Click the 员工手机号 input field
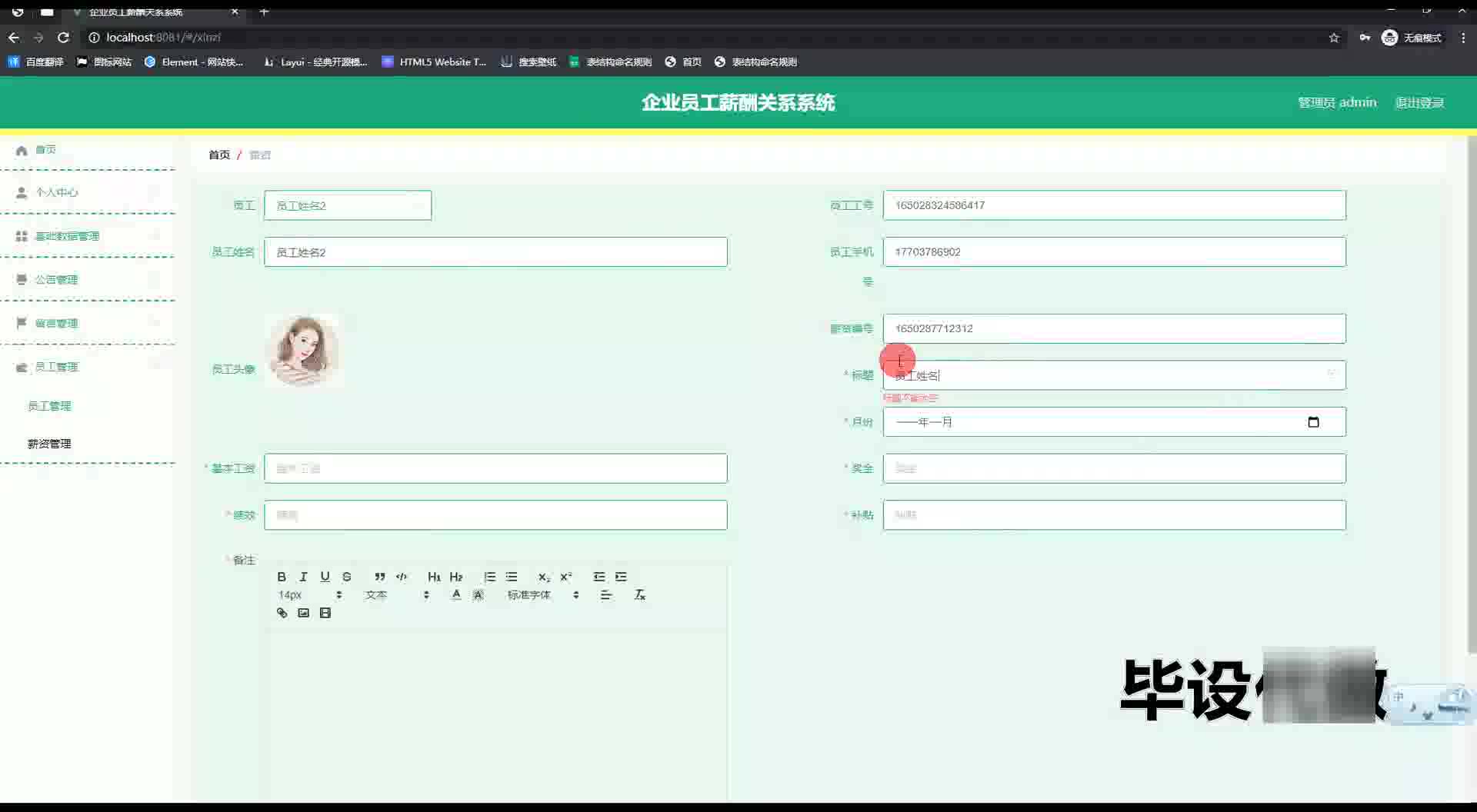 coord(1114,252)
